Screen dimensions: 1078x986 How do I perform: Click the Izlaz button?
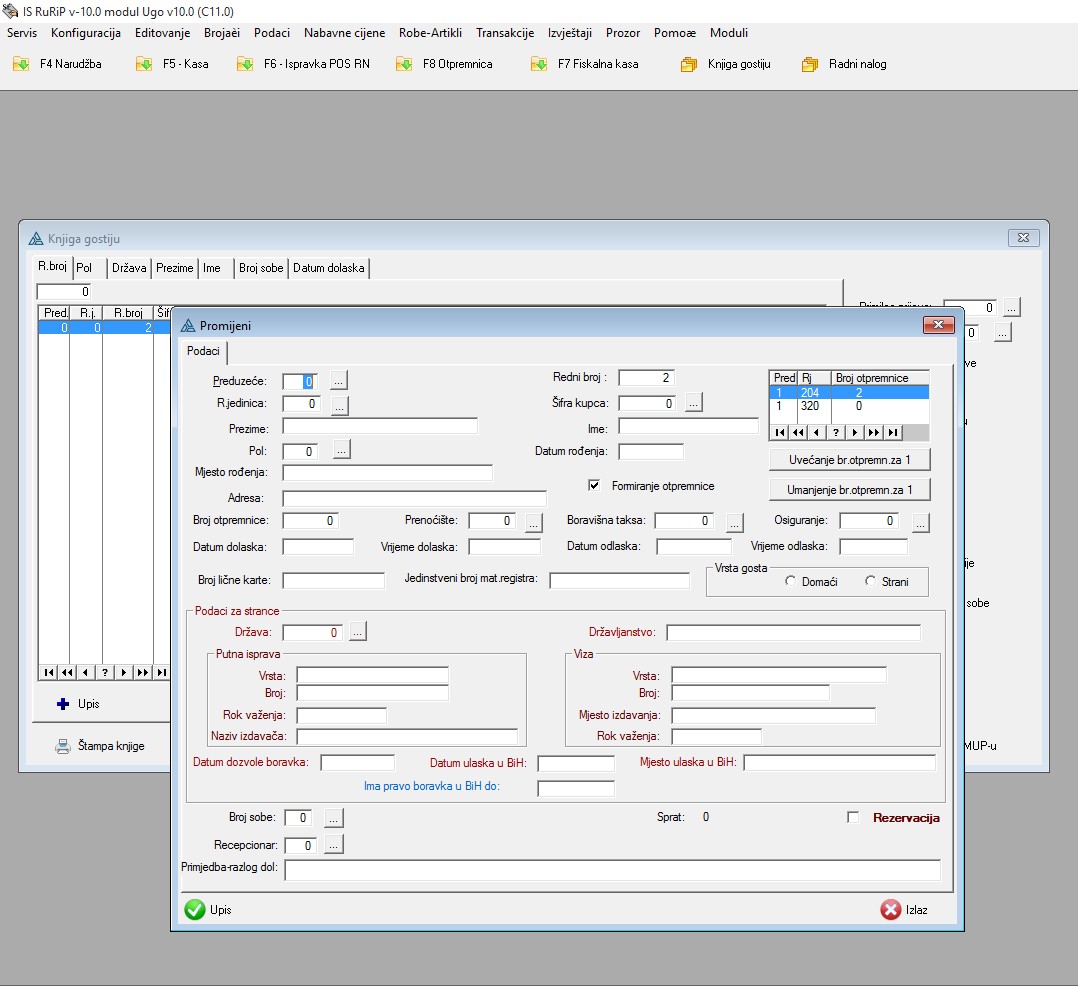click(x=905, y=910)
